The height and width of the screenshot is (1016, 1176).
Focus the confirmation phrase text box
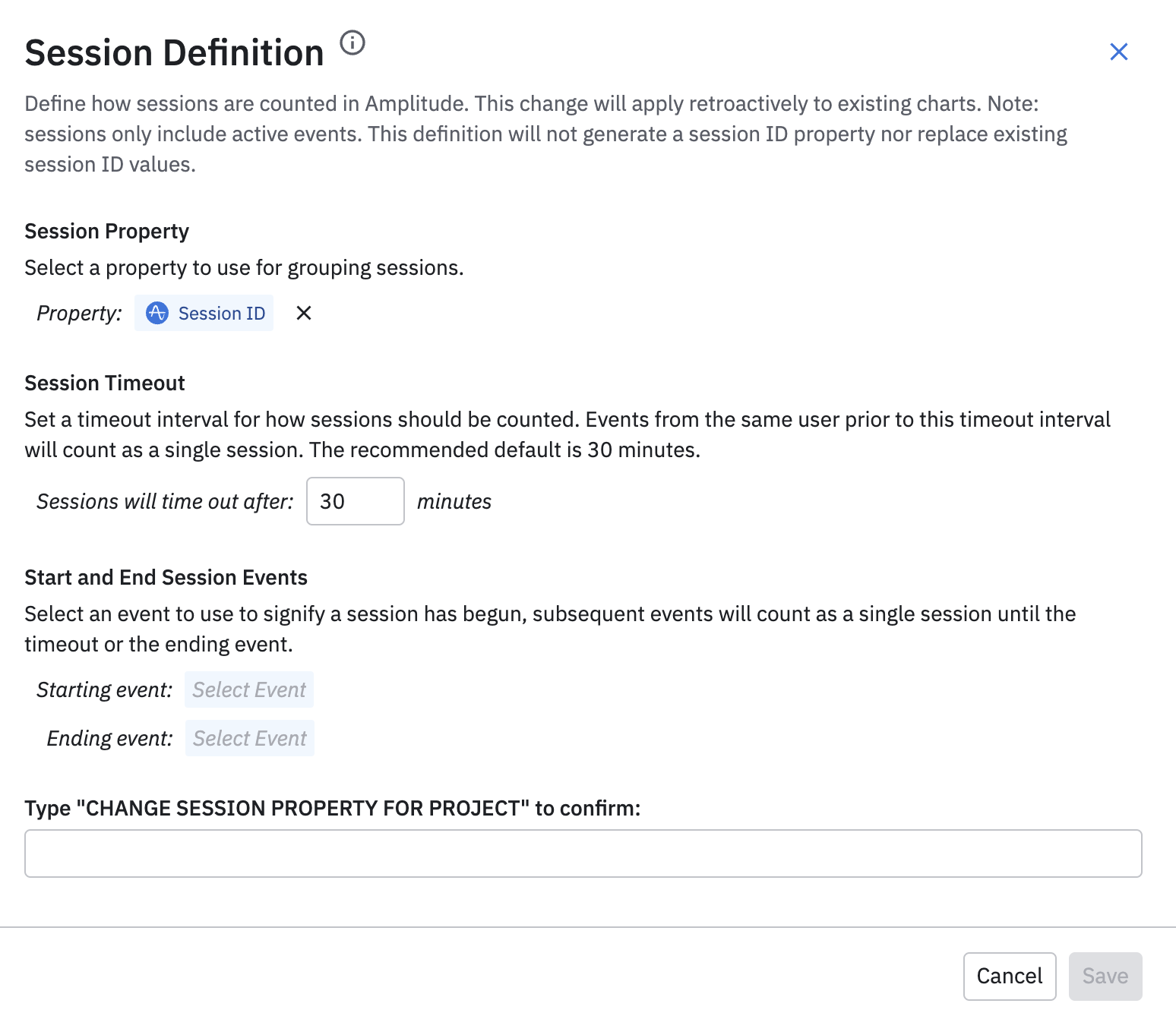pyautogui.click(x=583, y=854)
